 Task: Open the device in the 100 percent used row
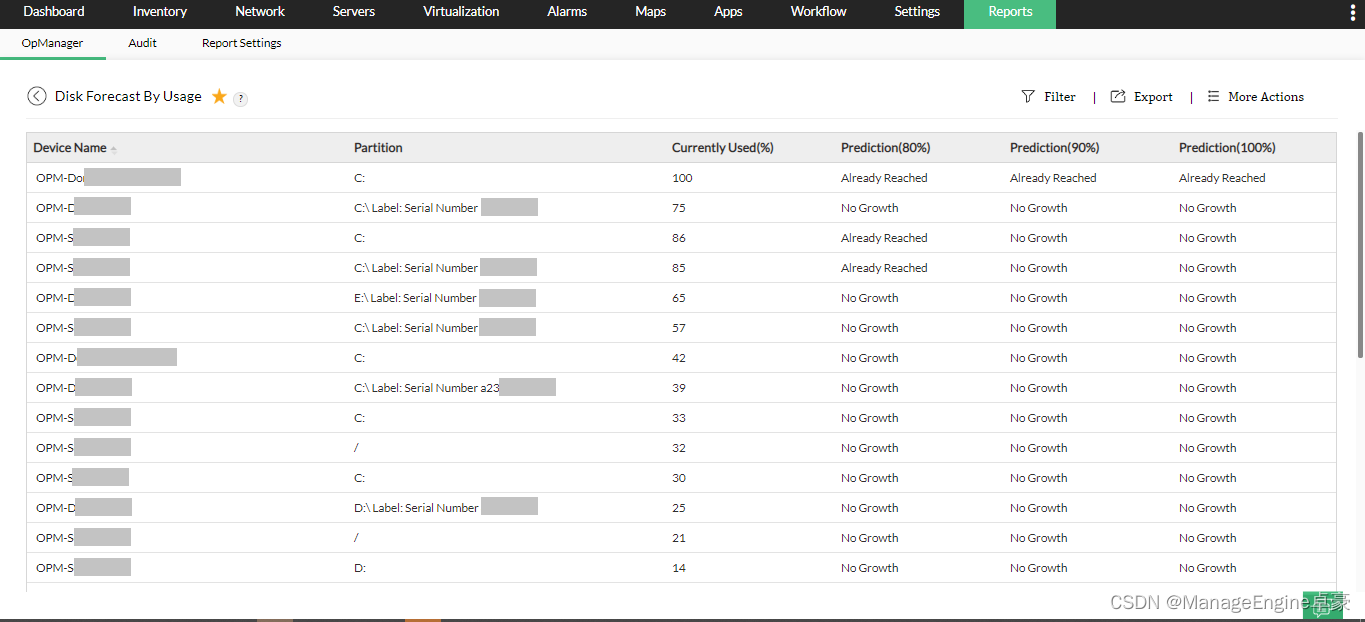click(x=108, y=178)
